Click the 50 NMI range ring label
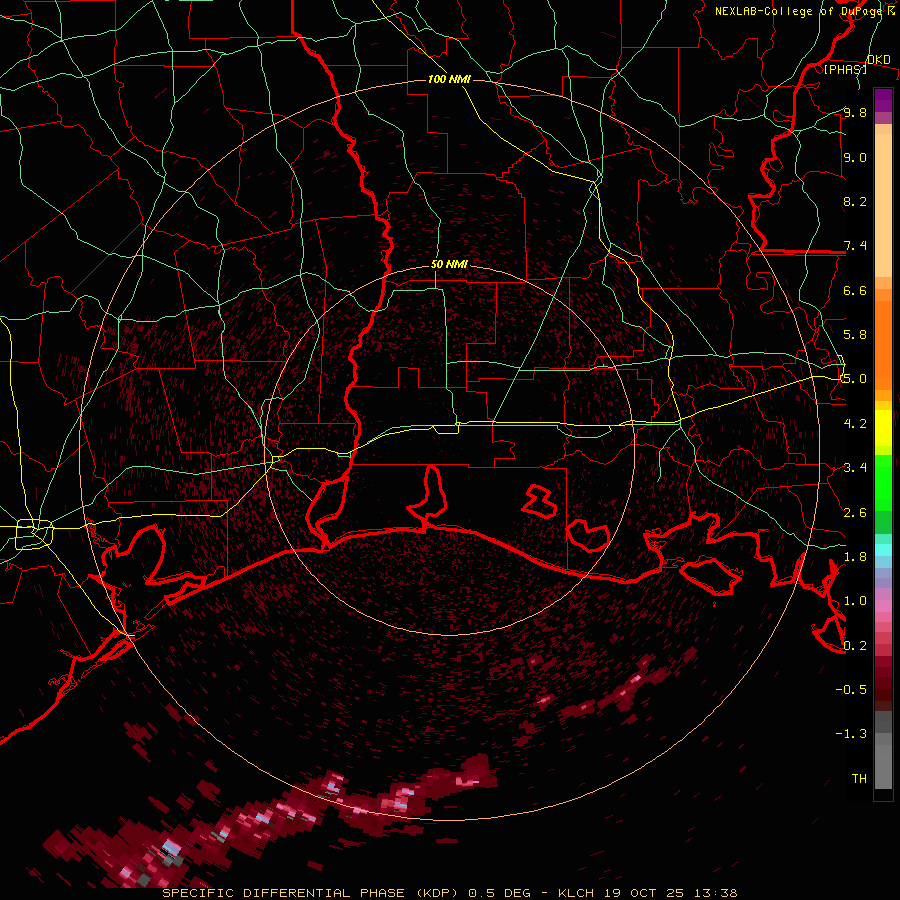 [449, 264]
